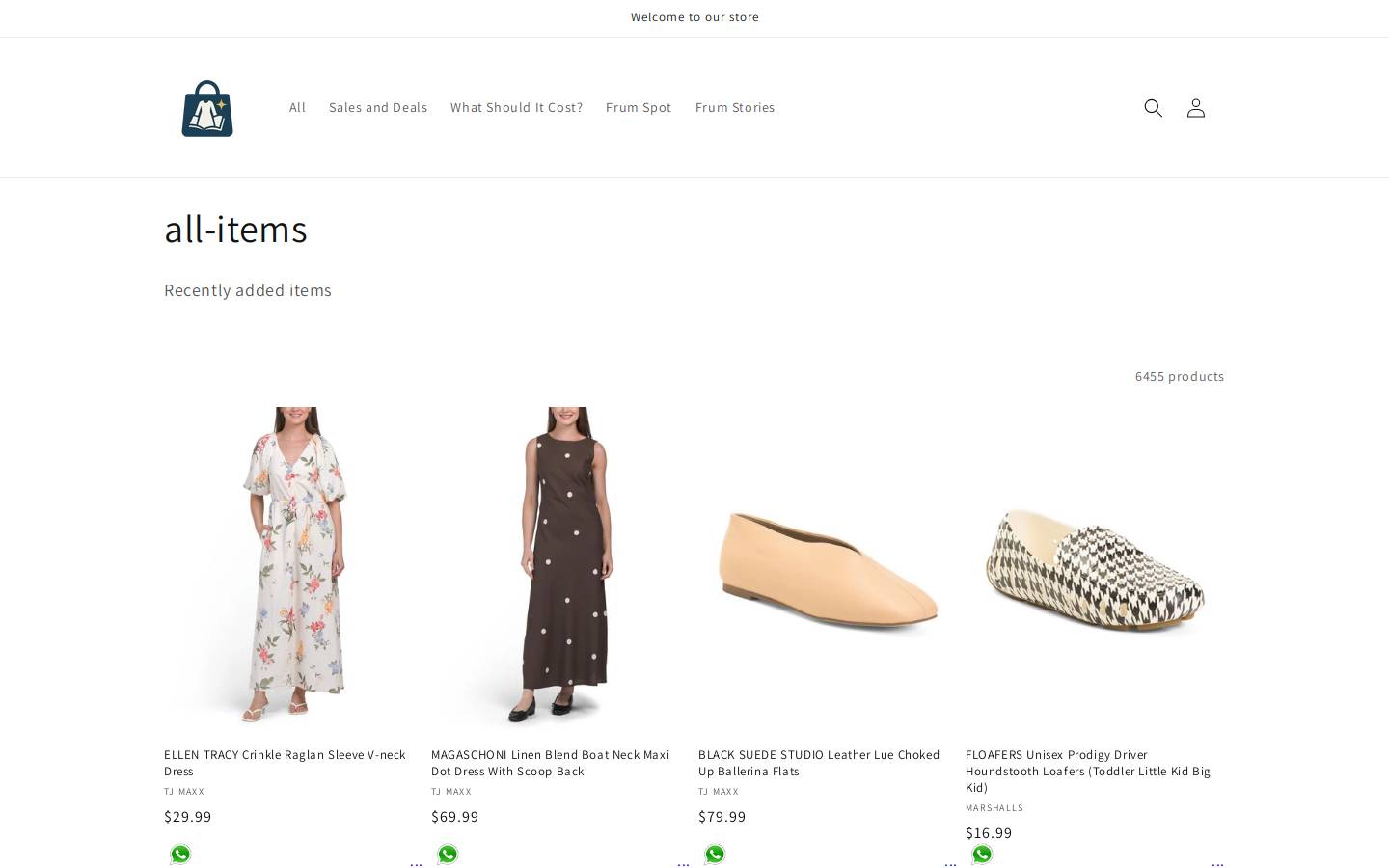Image resolution: width=1389 pixels, height=868 pixels.
Task: Click the Welcome to our store announcement
Action: 694,17
